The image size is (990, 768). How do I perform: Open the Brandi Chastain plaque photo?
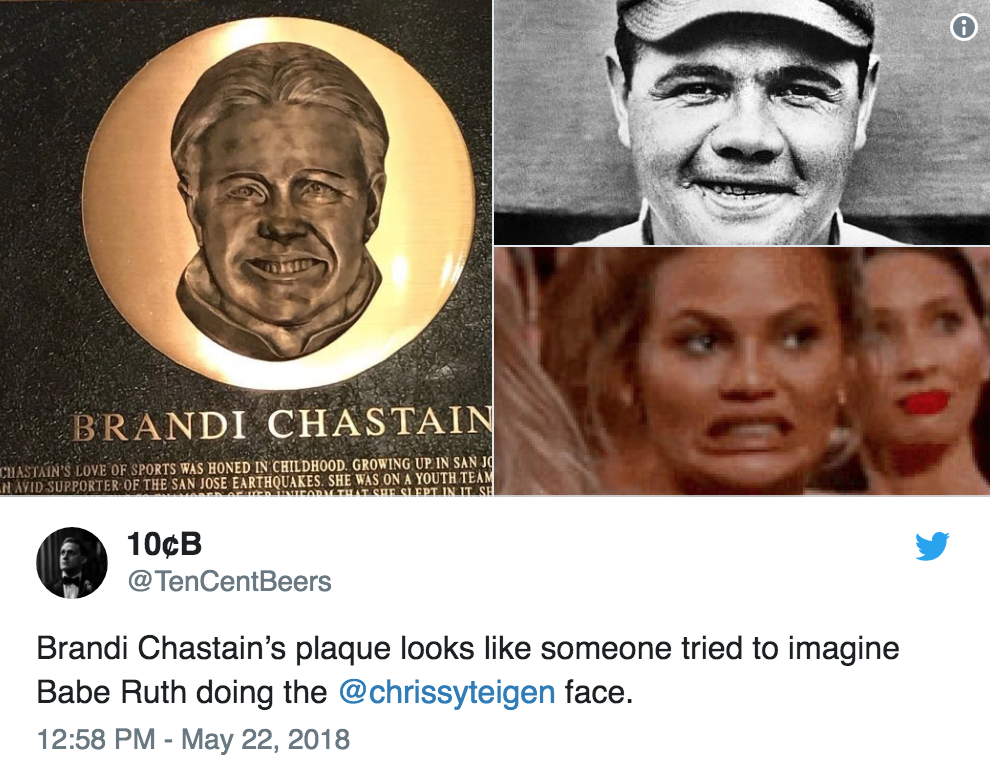click(246, 247)
